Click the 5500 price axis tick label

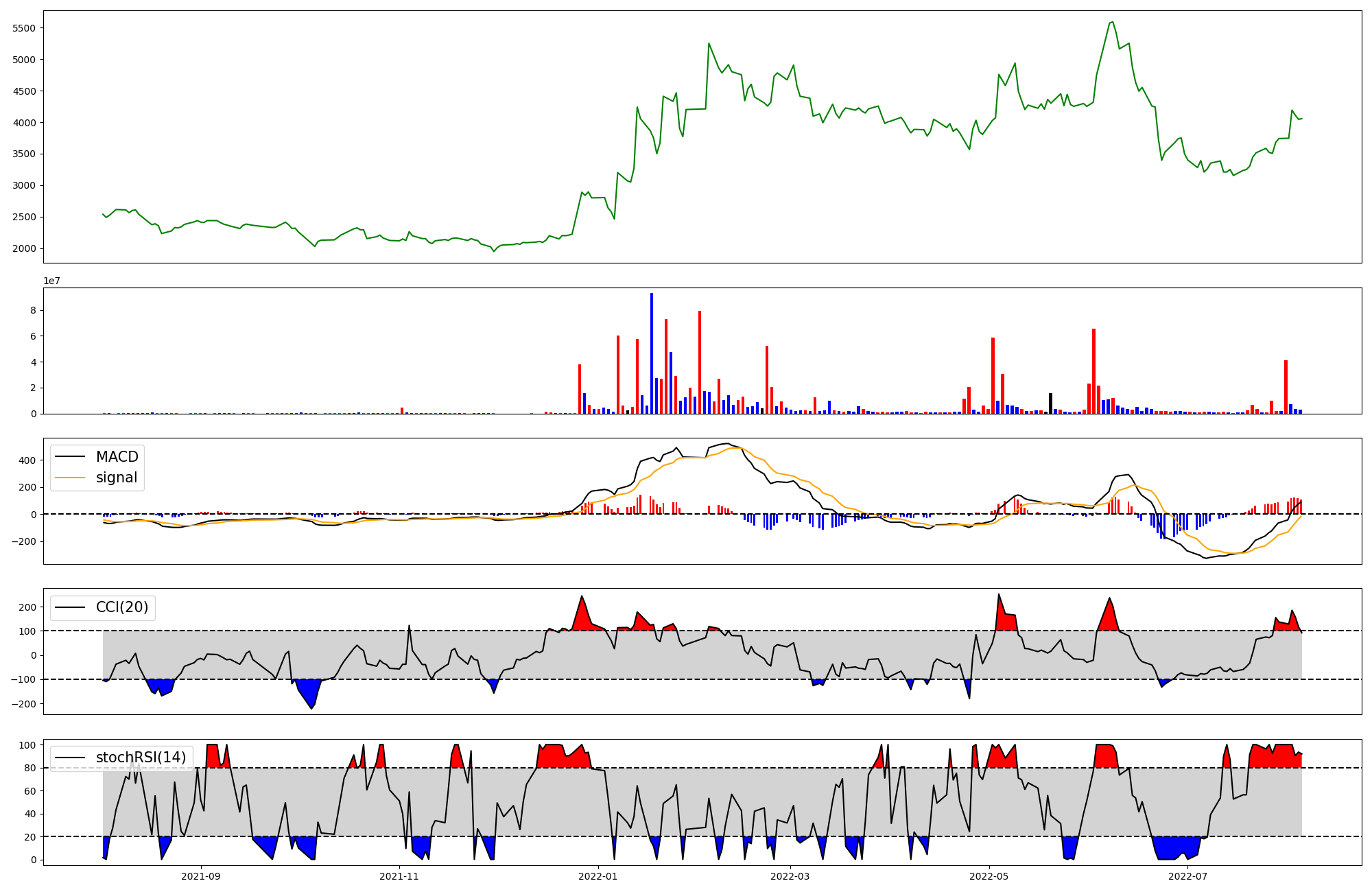[24, 28]
